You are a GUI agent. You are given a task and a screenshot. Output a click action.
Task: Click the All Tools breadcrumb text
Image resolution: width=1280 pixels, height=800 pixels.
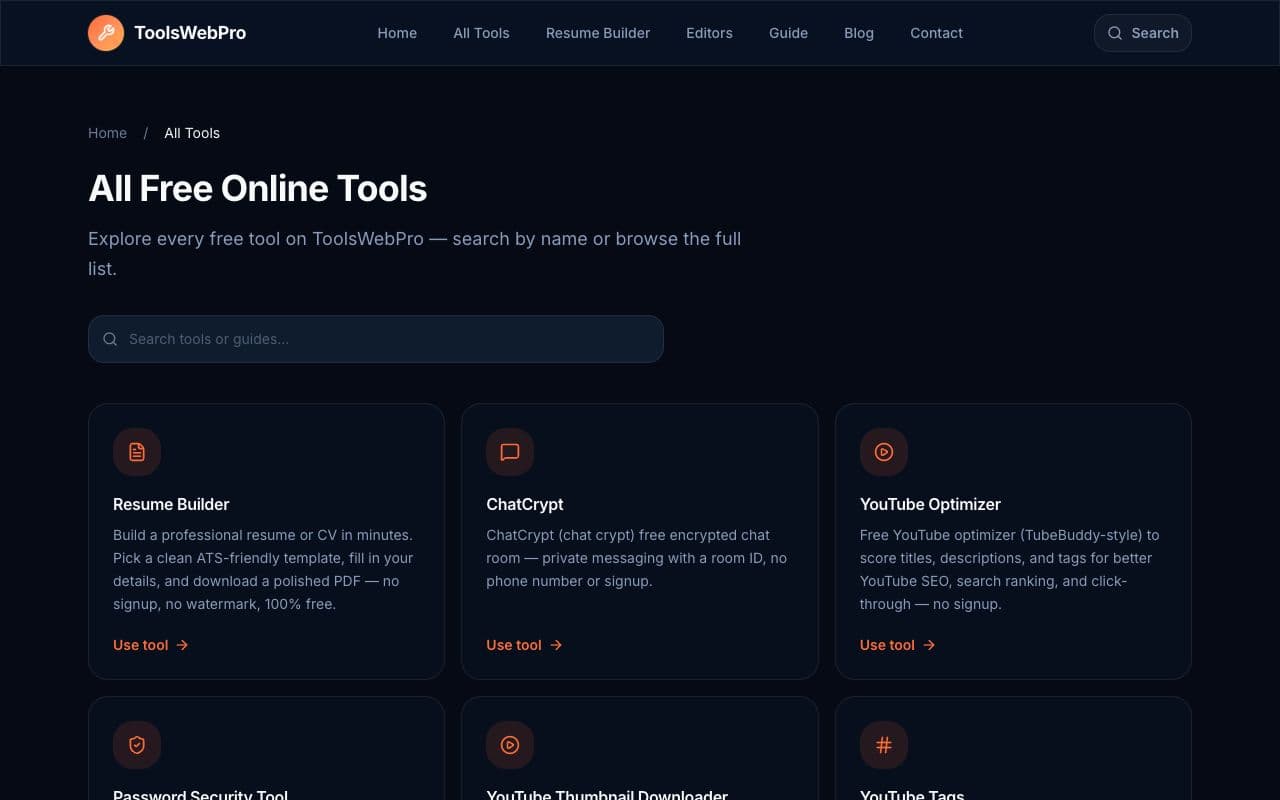pos(192,133)
